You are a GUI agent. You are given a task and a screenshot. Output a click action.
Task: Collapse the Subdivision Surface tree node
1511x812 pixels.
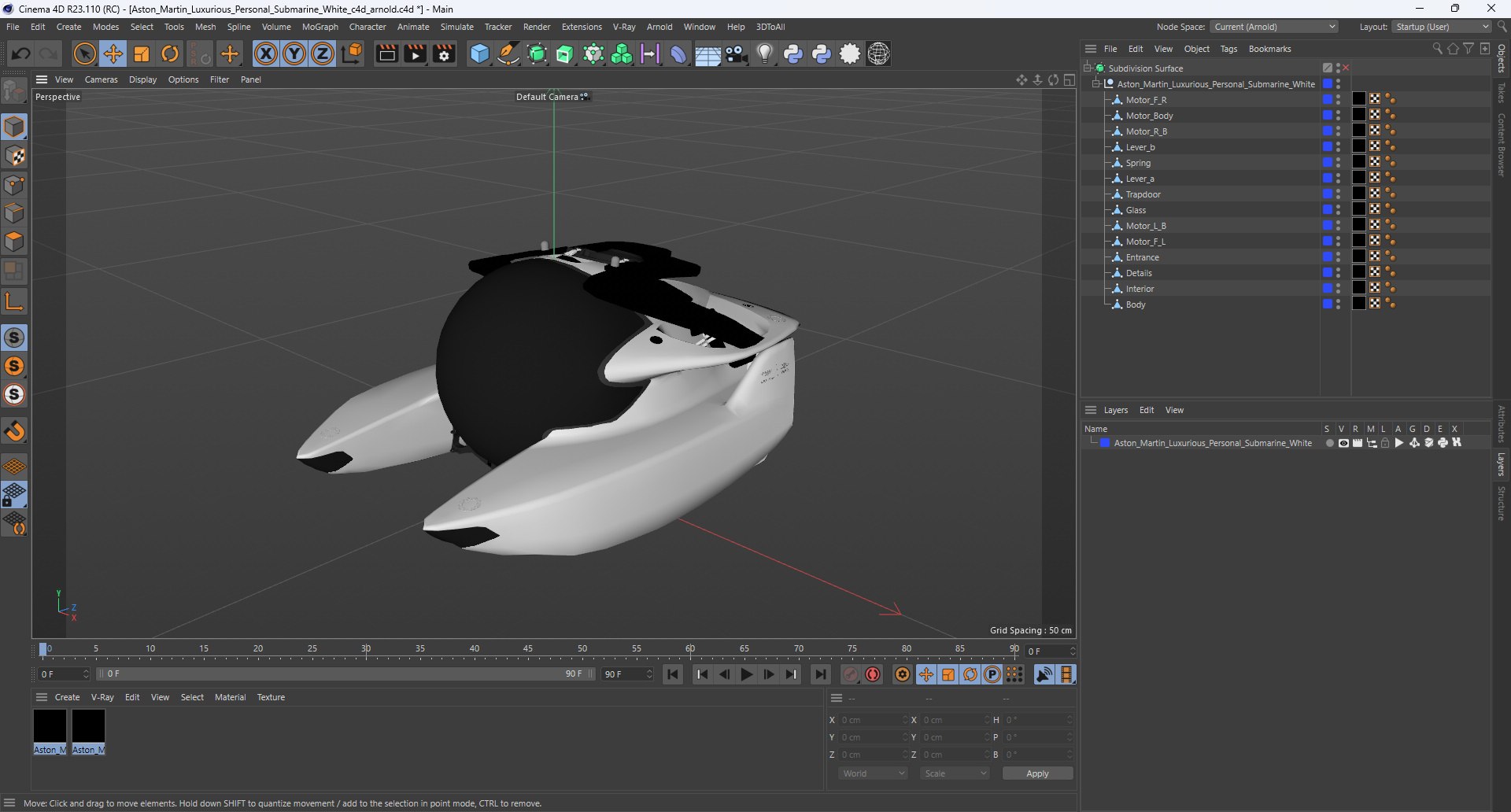[1088, 68]
